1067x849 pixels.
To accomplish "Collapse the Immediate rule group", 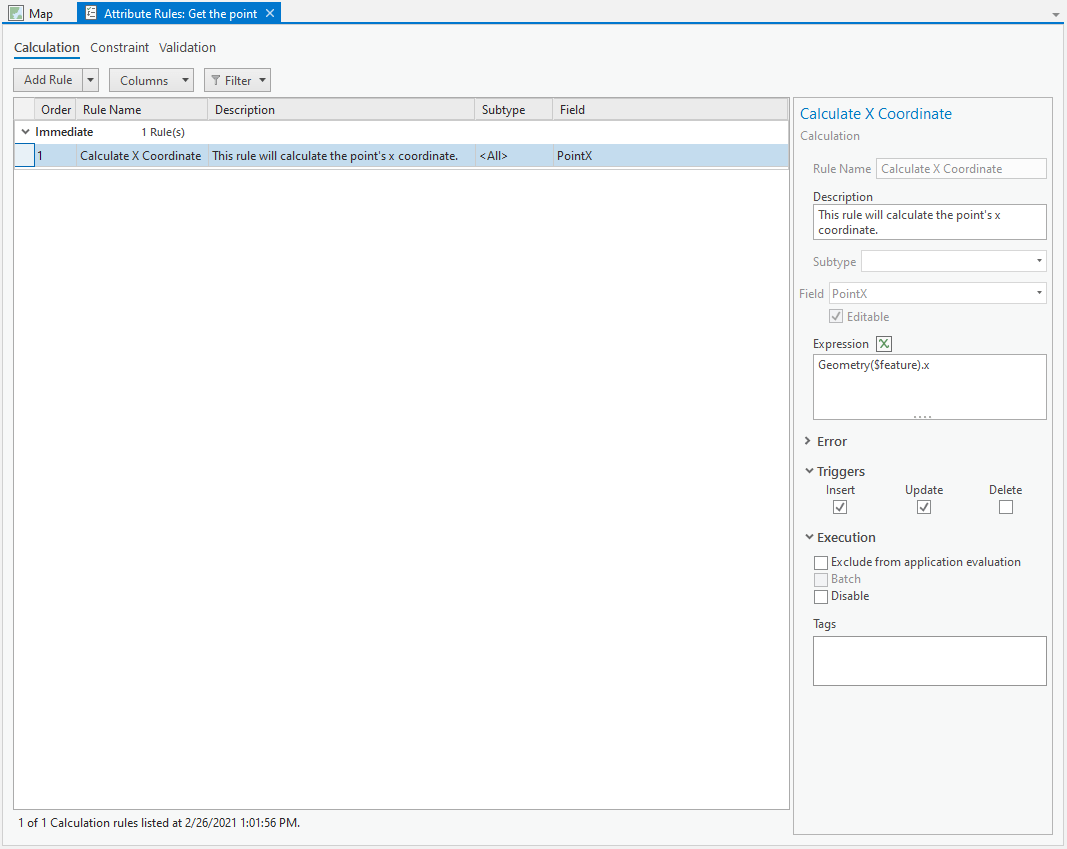I will 23,131.
